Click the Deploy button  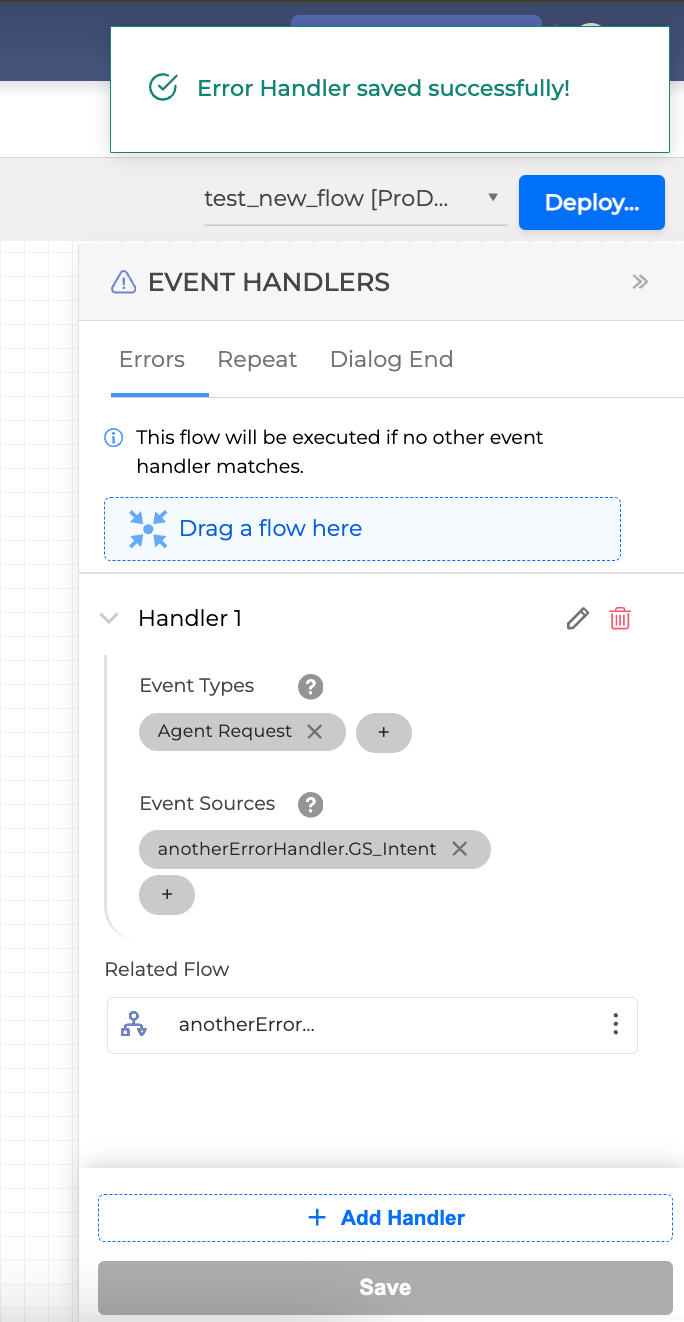coord(591,203)
